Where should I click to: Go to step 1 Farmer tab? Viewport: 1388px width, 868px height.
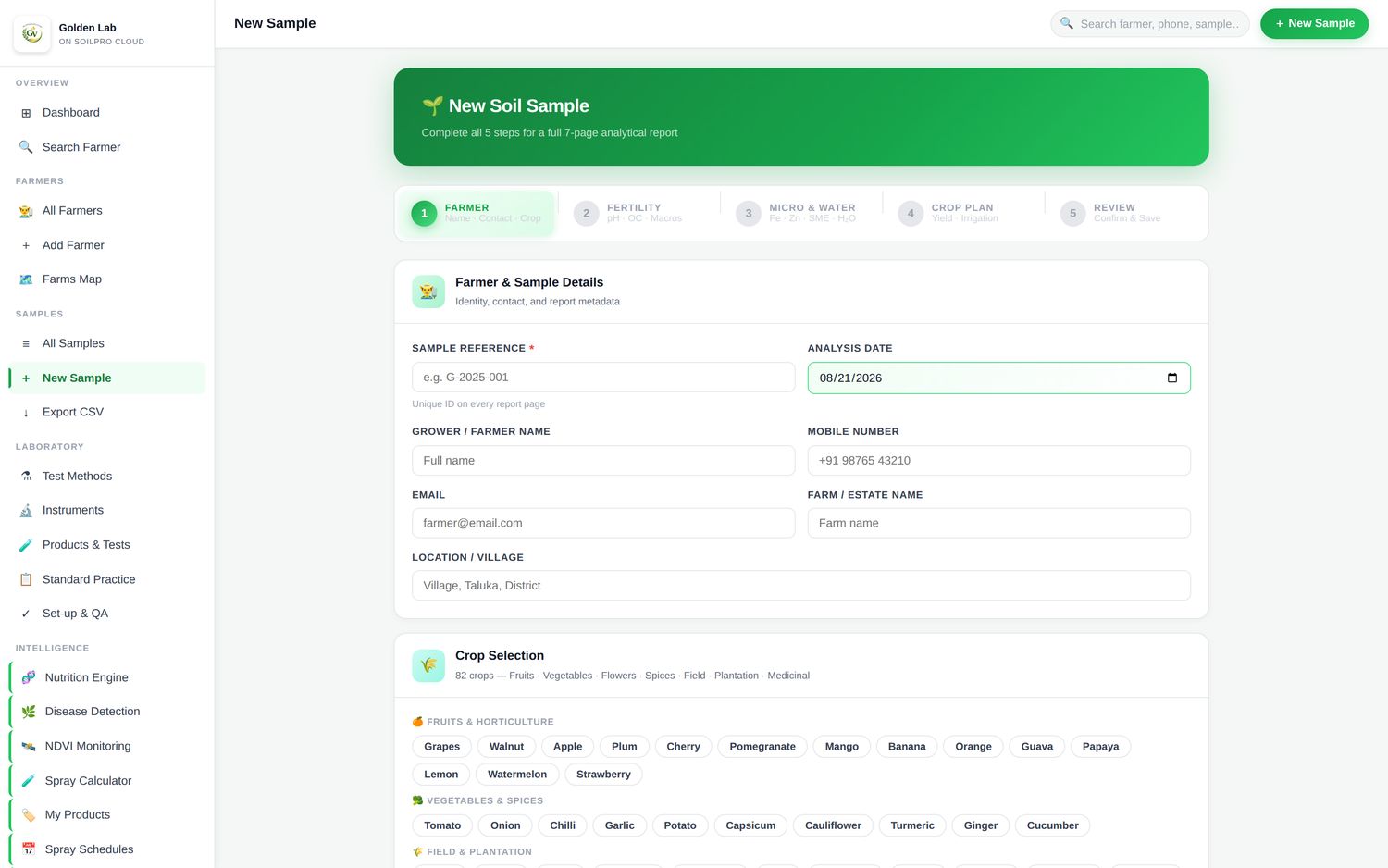tap(478, 213)
